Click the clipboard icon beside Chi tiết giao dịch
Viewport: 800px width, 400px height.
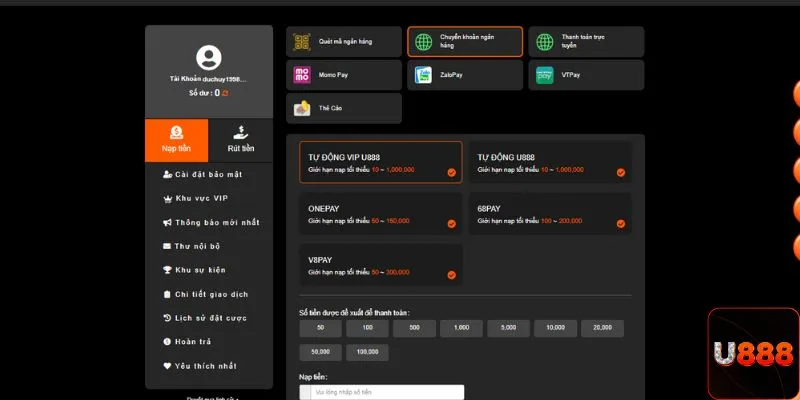point(167,294)
